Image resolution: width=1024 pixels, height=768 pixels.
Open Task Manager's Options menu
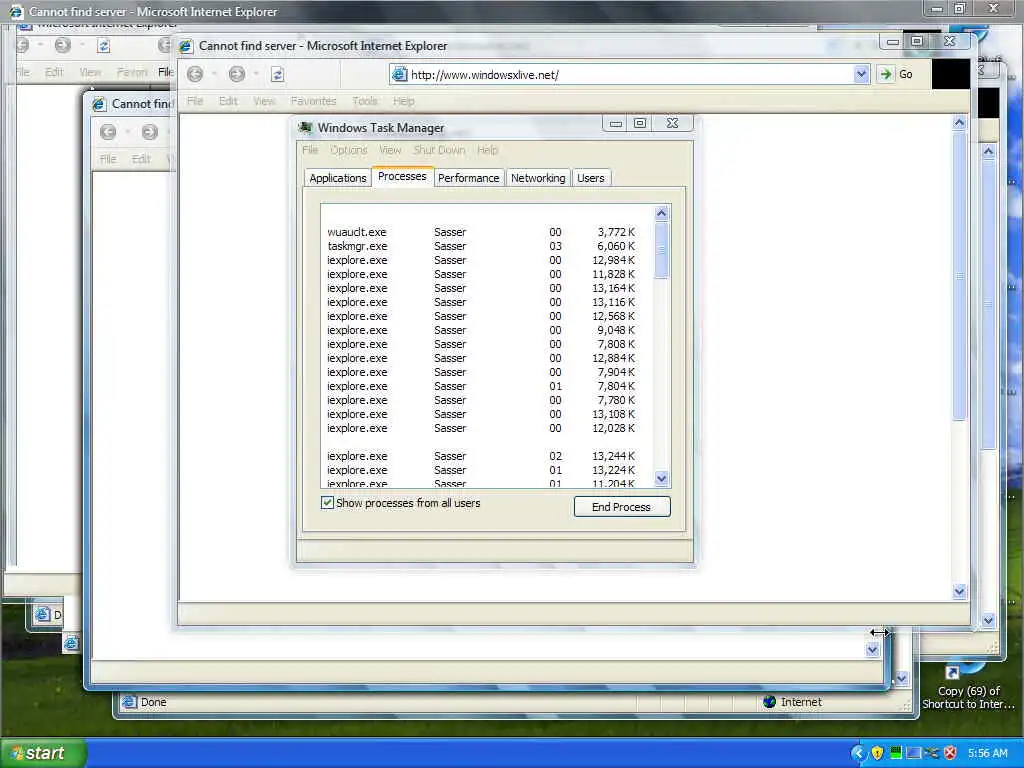coord(349,150)
